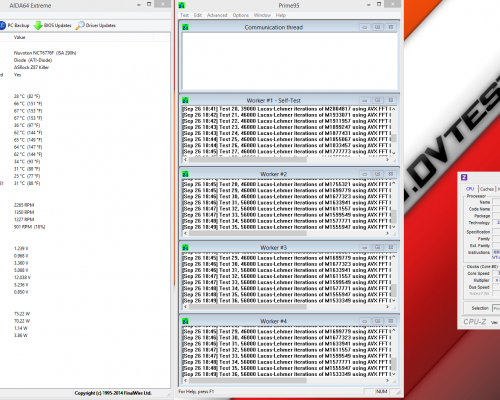Select the '28 °C (82 °F)' temperature row
Image resolution: width=500 pixels, height=400 pixels.
[27, 96]
